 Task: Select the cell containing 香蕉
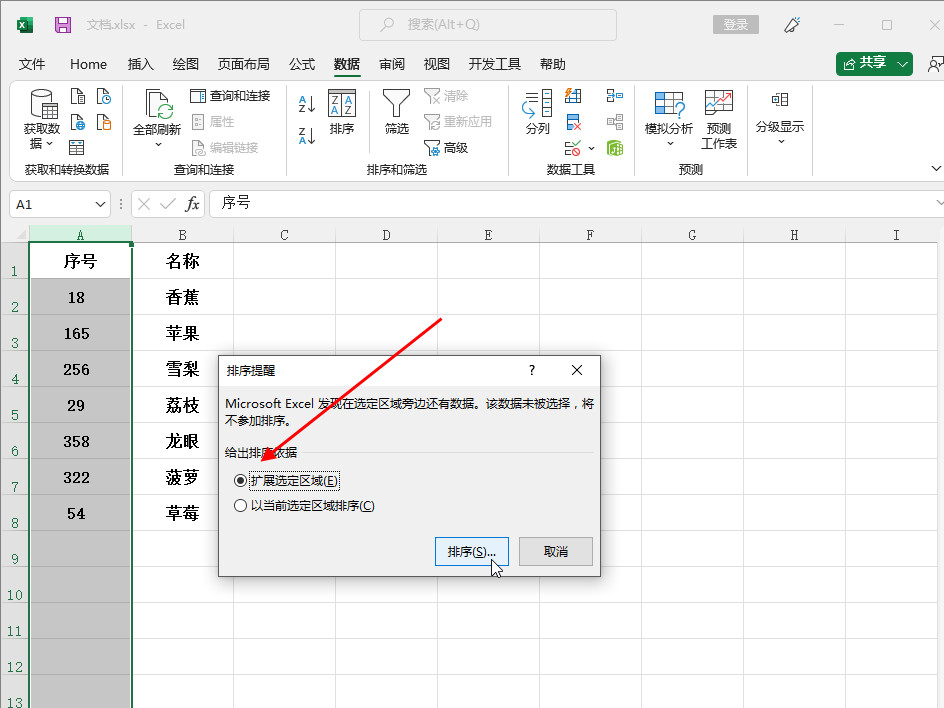(182, 297)
